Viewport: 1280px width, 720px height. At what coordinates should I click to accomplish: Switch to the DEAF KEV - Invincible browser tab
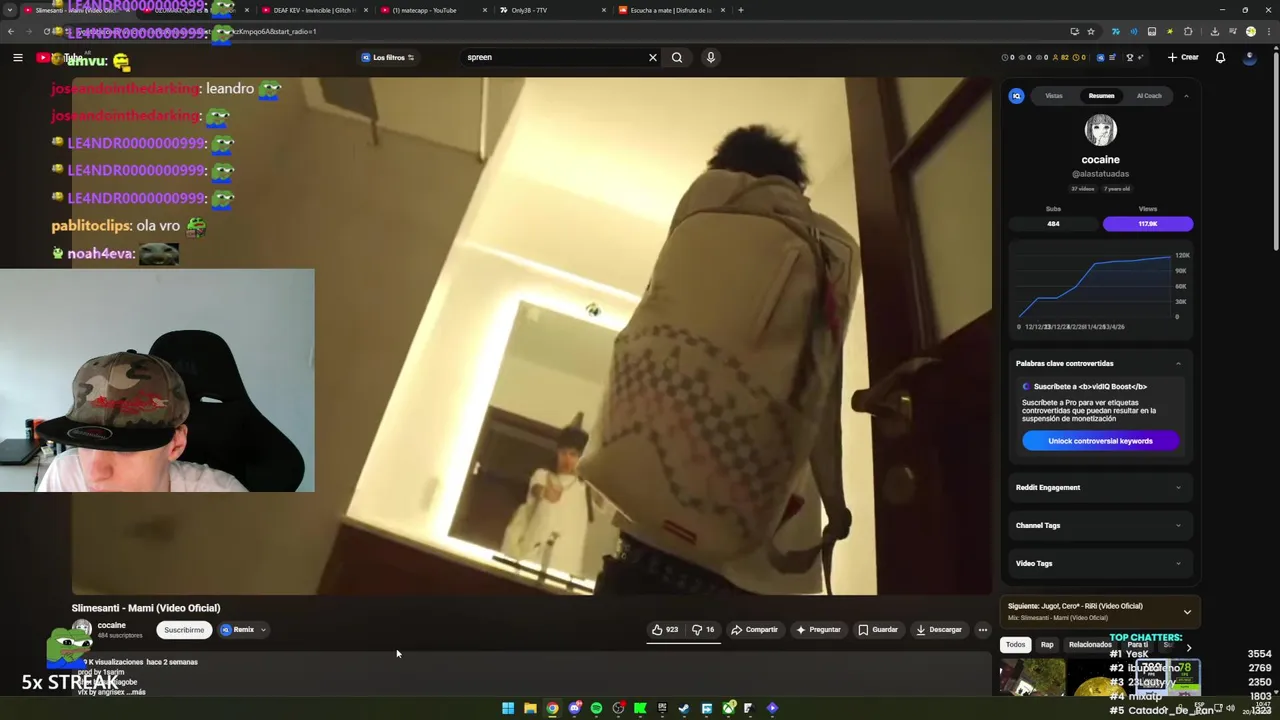coord(313,10)
